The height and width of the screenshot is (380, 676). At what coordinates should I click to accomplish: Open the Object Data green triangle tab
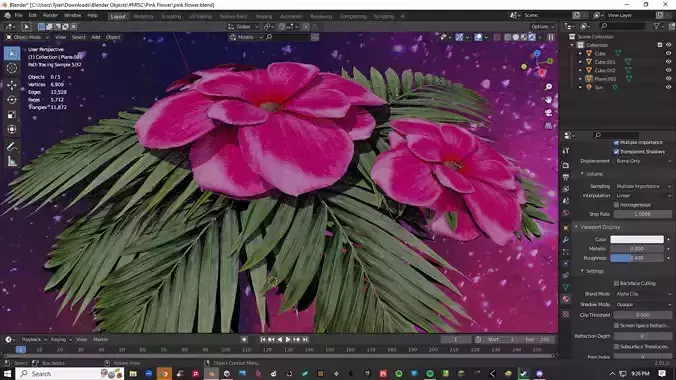(566, 287)
